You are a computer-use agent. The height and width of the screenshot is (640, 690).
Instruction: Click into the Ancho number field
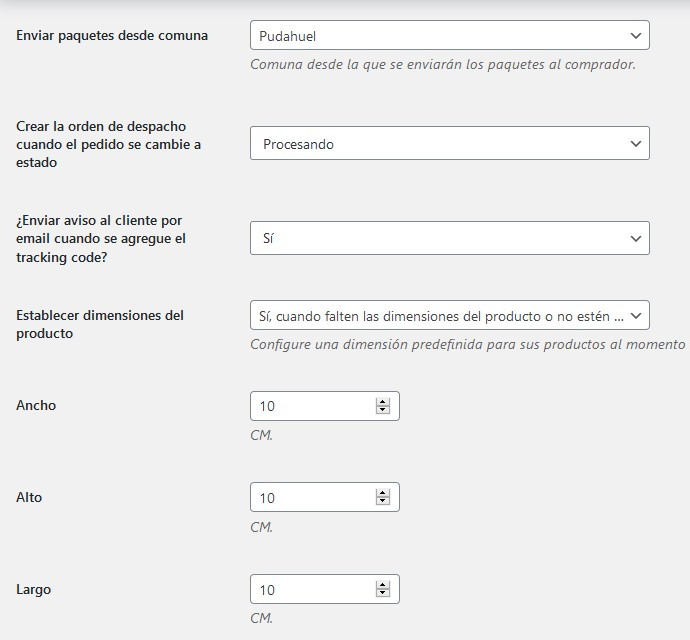[x=312, y=406]
